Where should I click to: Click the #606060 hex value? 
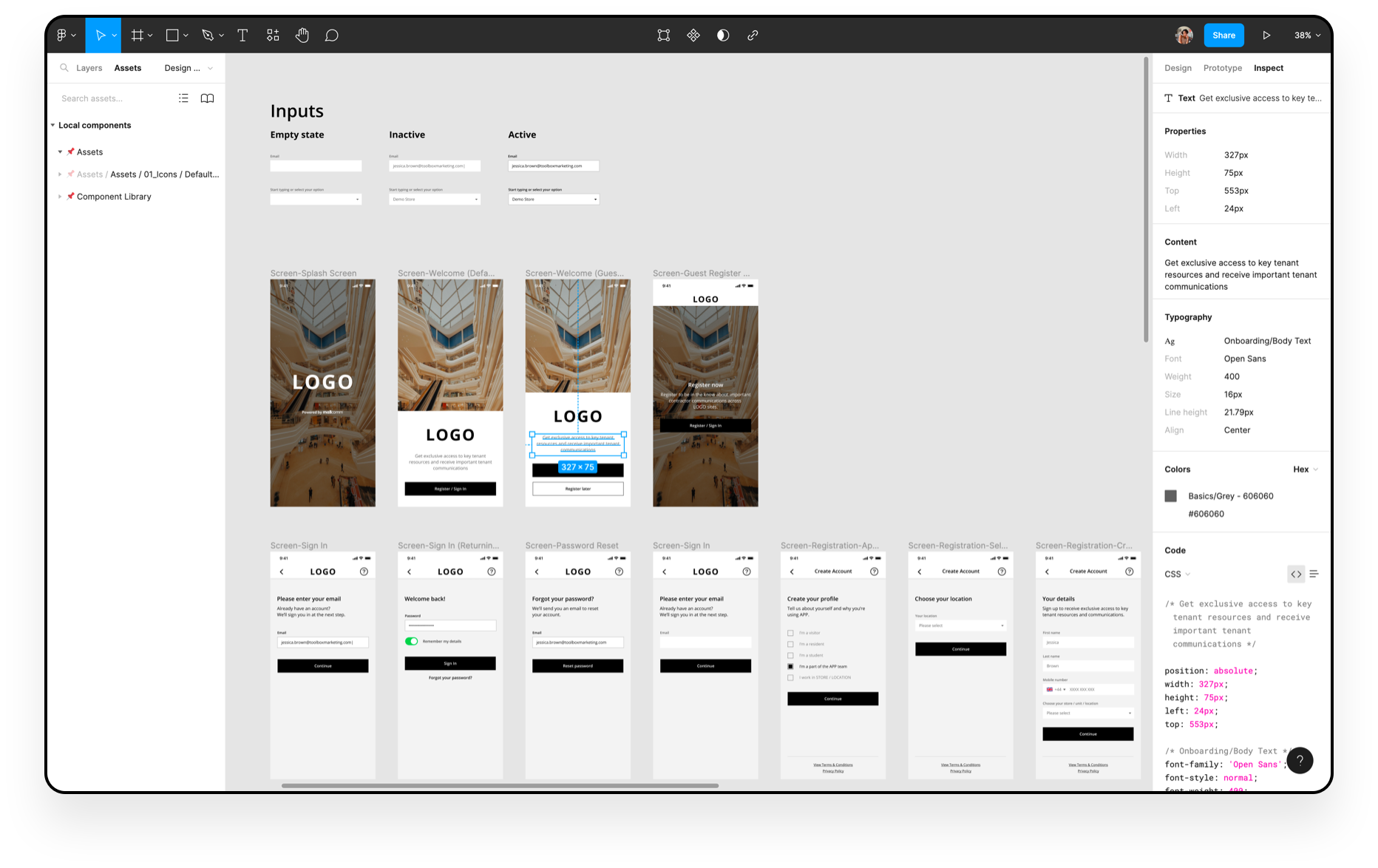click(1206, 514)
